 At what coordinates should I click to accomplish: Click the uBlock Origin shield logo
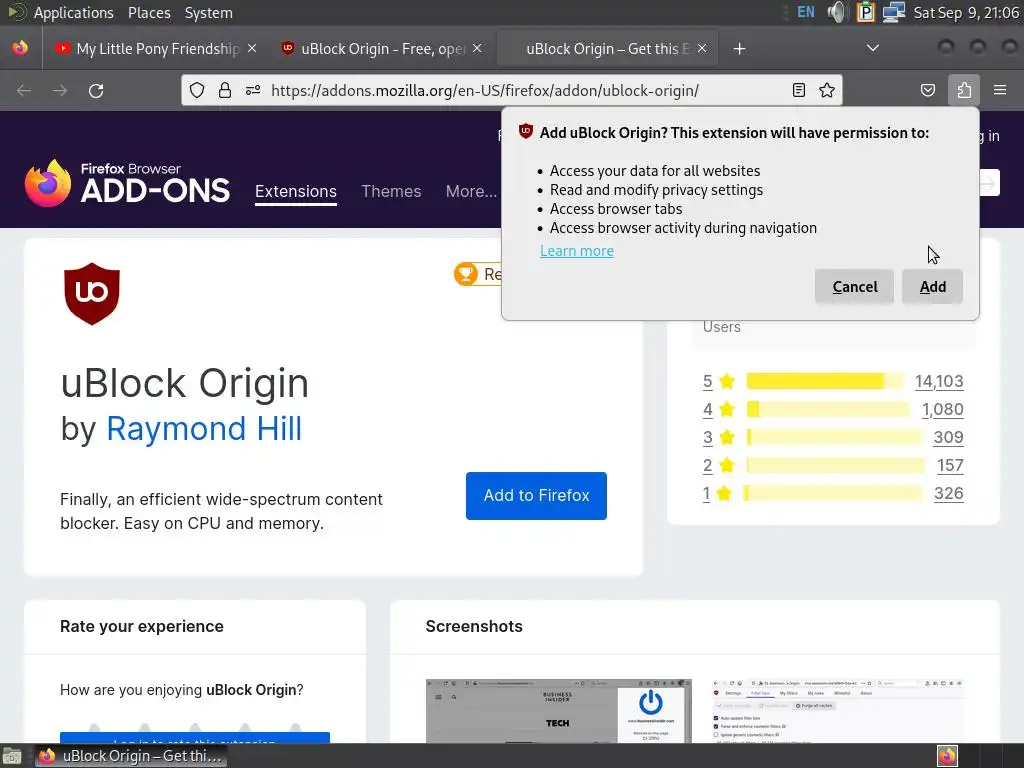(92, 294)
